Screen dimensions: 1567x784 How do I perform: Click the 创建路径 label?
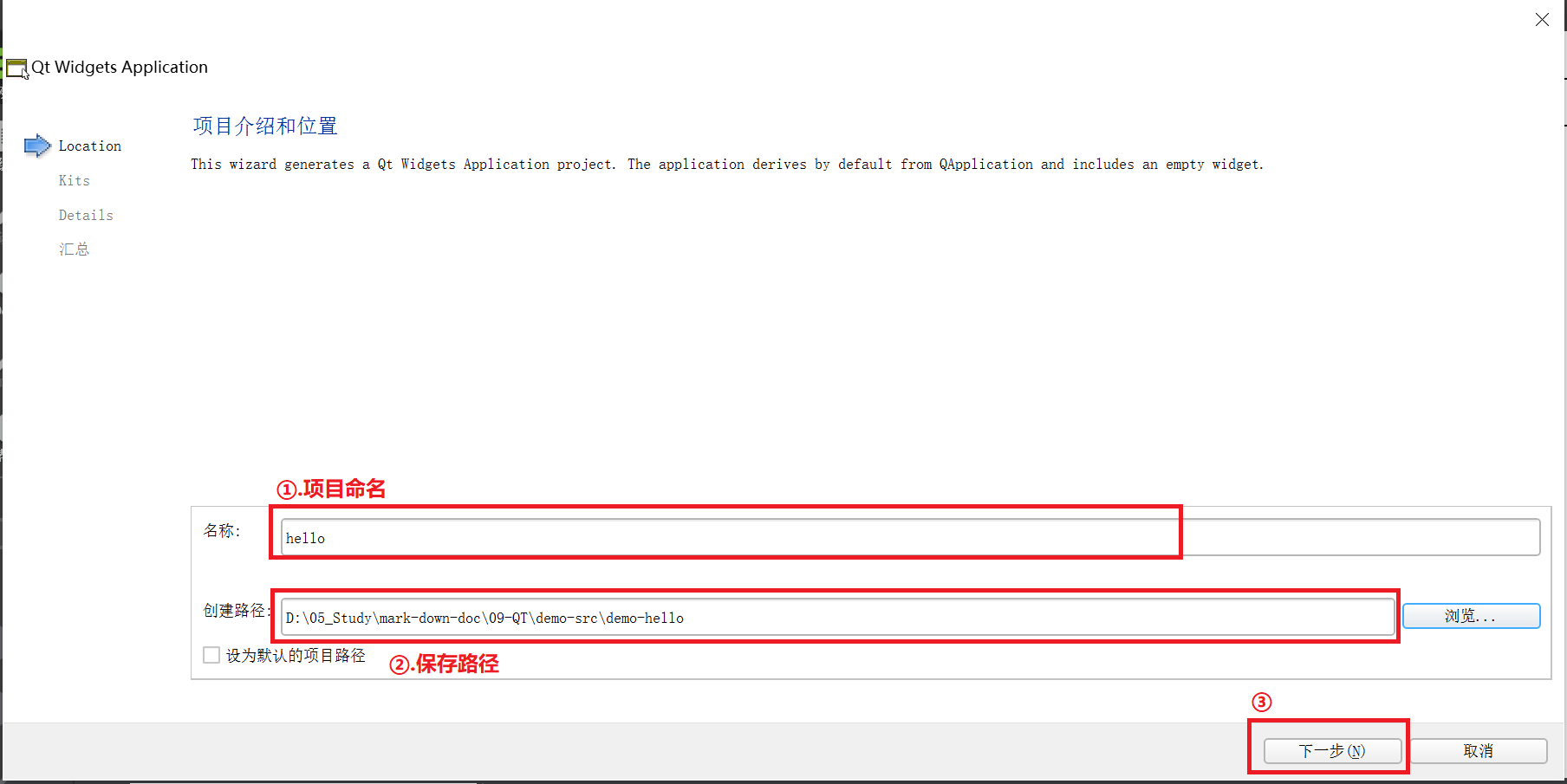point(236,610)
